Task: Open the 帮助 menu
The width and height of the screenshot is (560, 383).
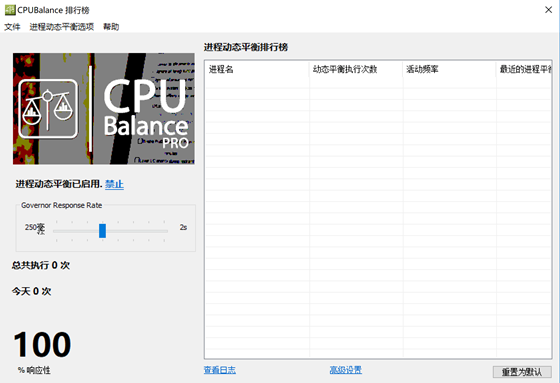Action: click(x=111, y=27)
